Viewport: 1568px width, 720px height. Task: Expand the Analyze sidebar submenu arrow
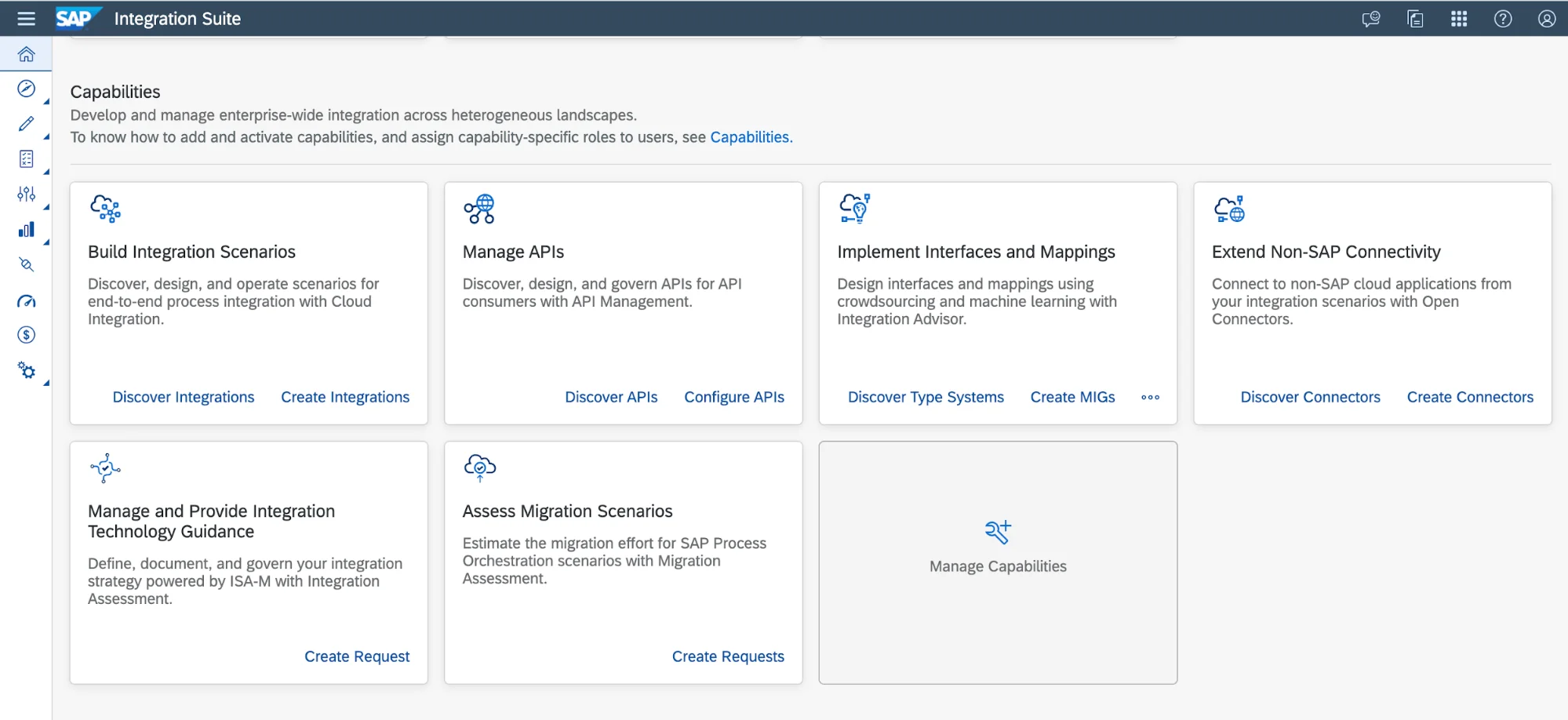click(x=46, y=242)
